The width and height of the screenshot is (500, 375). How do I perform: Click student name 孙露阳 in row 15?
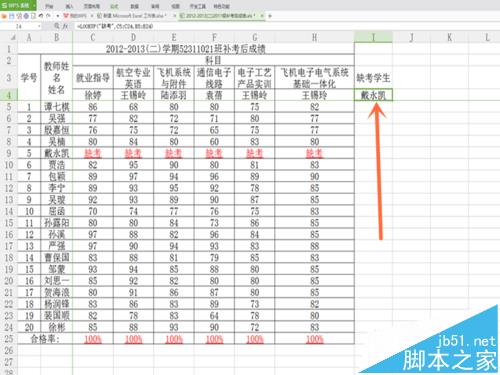click(x=57, y=223)
